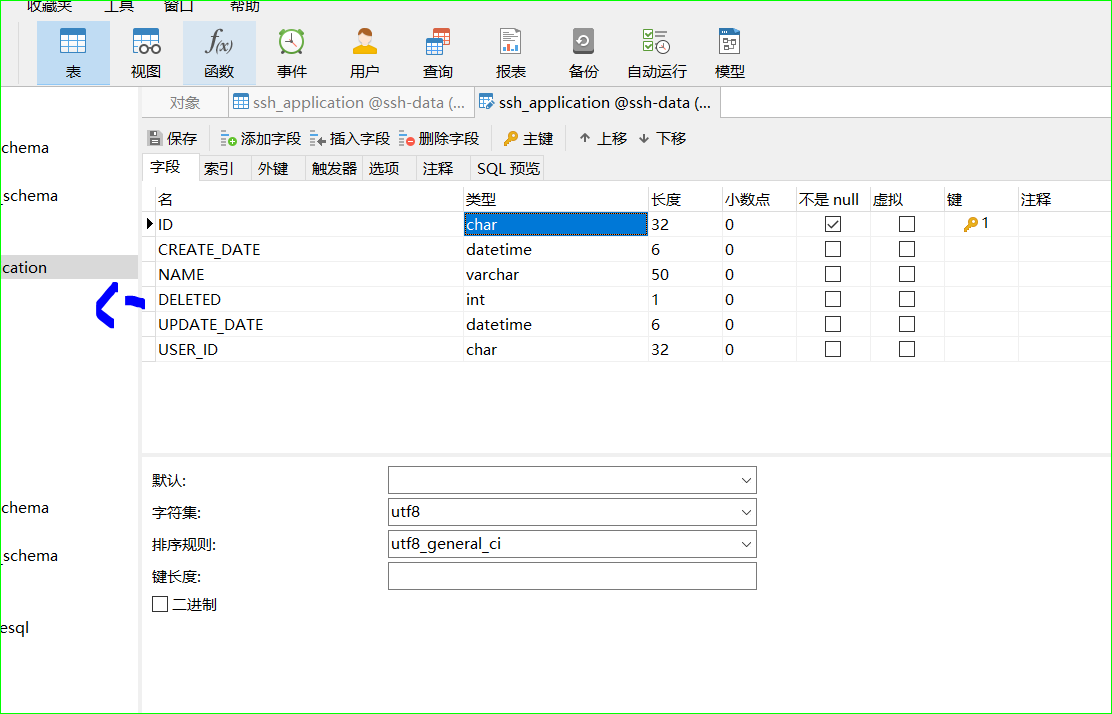Open the 帮助 (Help) menu
This screenshot has height=714, width=1112.
245,6
